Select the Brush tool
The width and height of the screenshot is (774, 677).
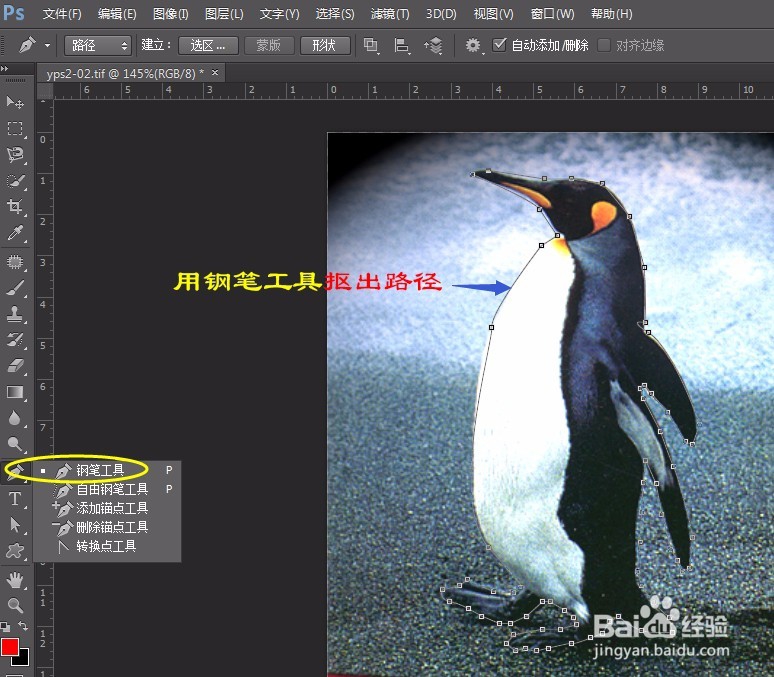(15, 288)
